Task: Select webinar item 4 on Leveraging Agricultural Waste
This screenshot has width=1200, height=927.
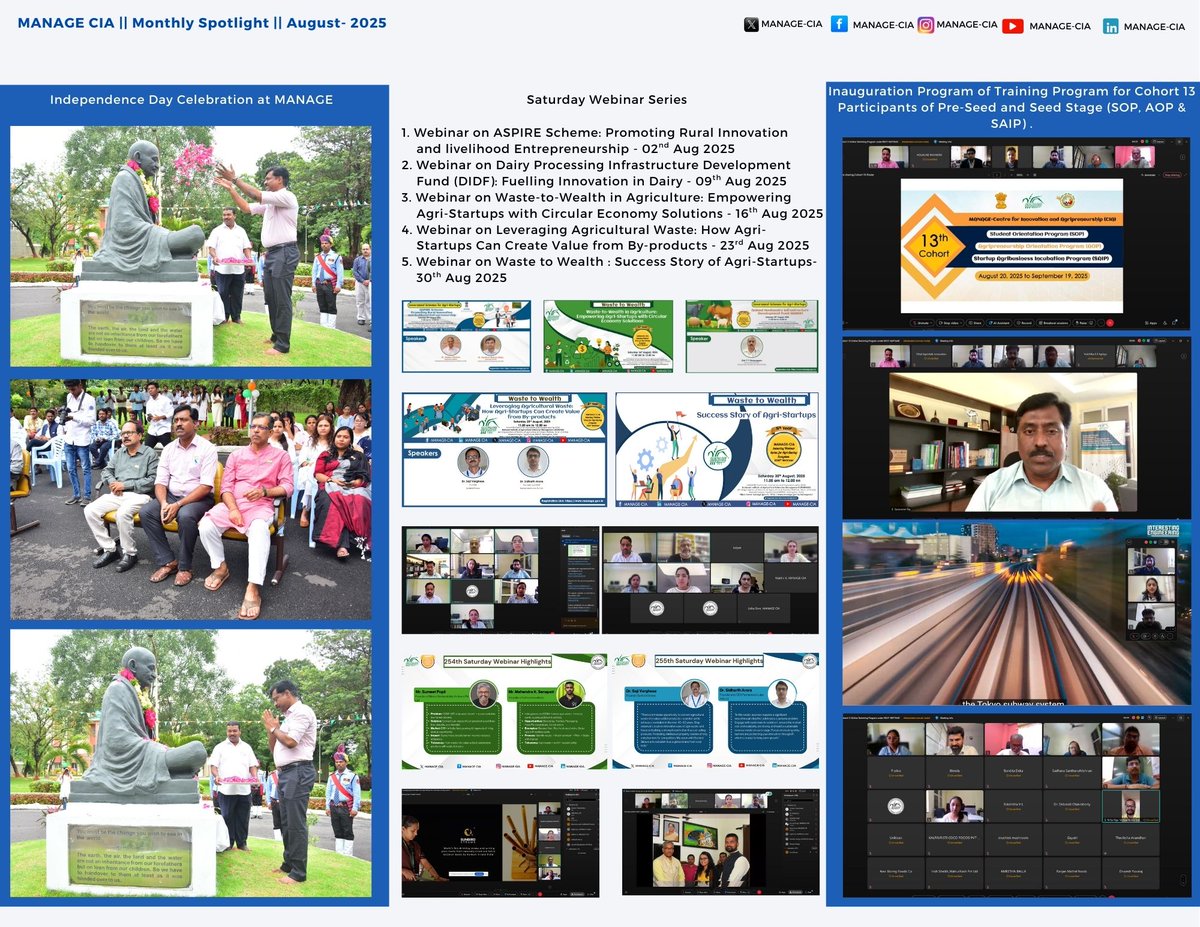Action: 605,238
